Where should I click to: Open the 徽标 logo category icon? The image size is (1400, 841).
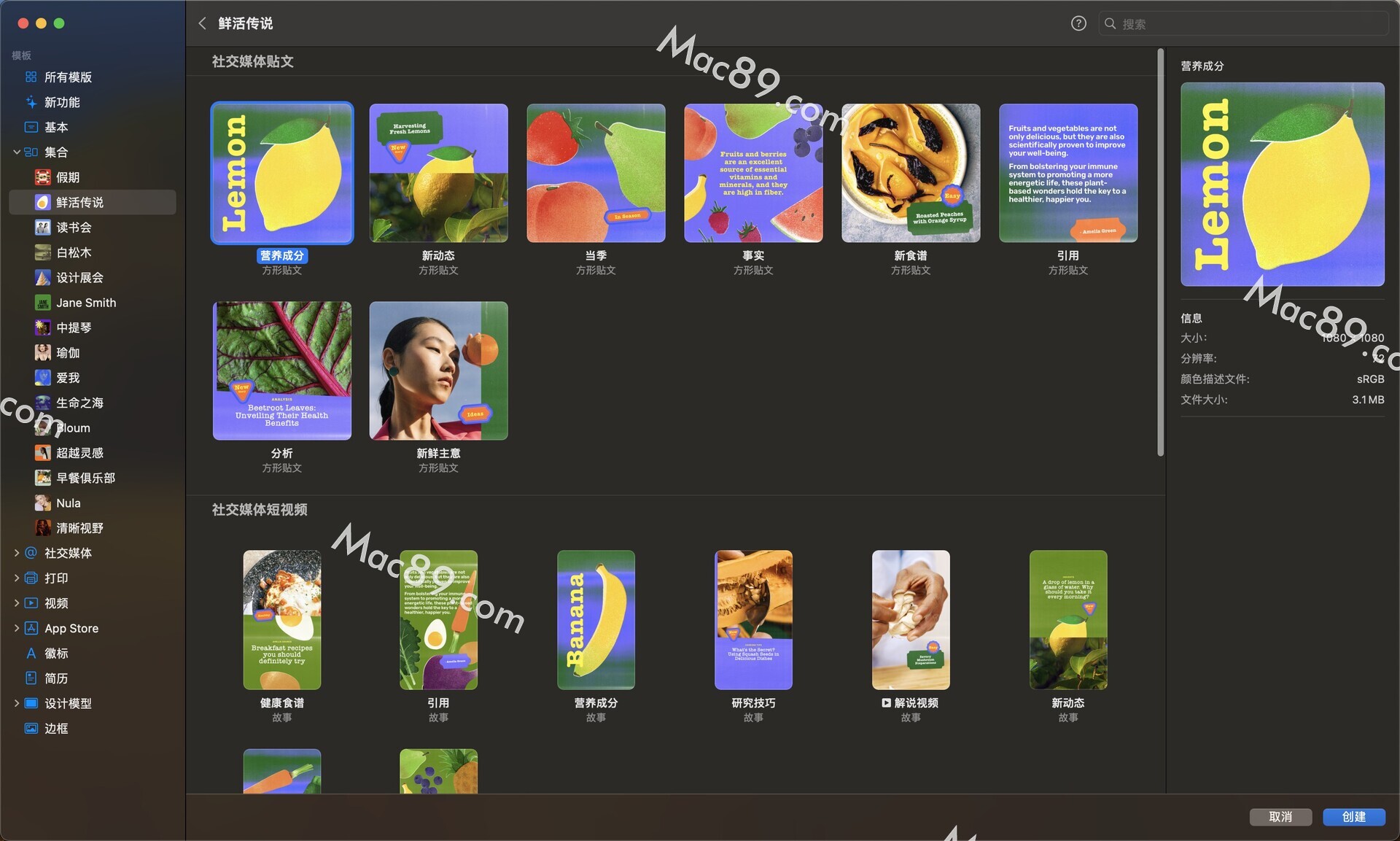[x=31, y=654]
